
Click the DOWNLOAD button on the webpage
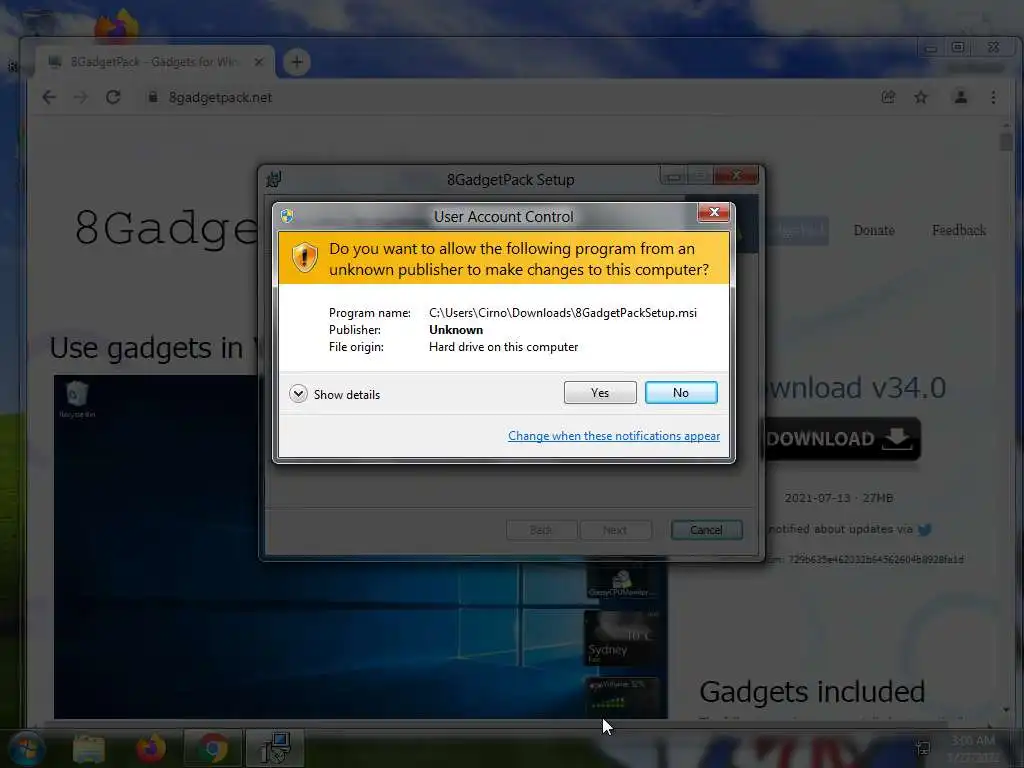coord(840,439)
